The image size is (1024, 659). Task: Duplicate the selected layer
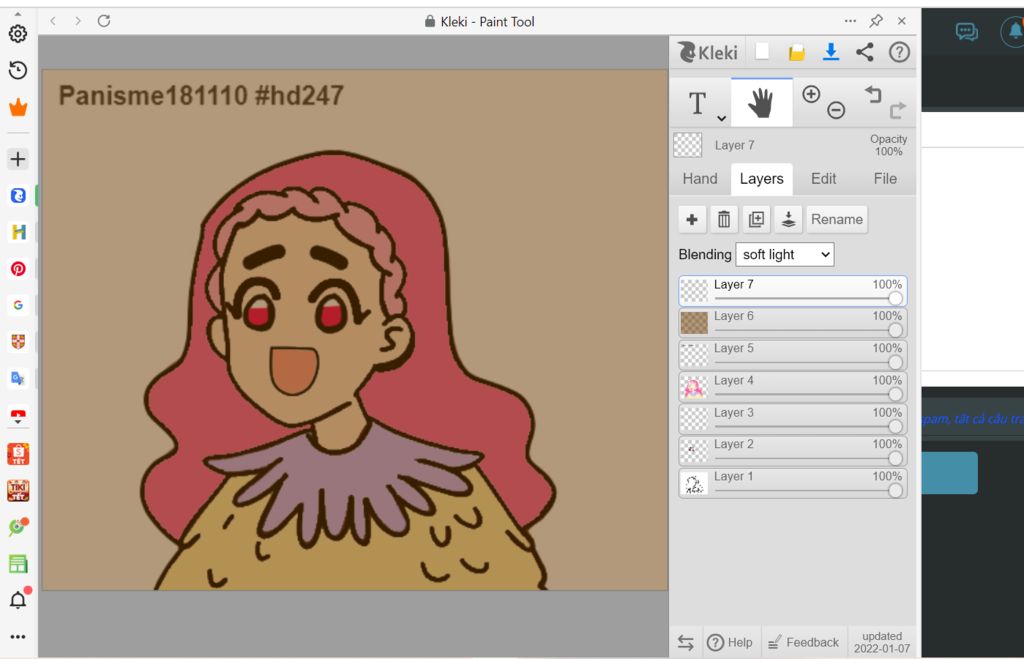point(756,219)
